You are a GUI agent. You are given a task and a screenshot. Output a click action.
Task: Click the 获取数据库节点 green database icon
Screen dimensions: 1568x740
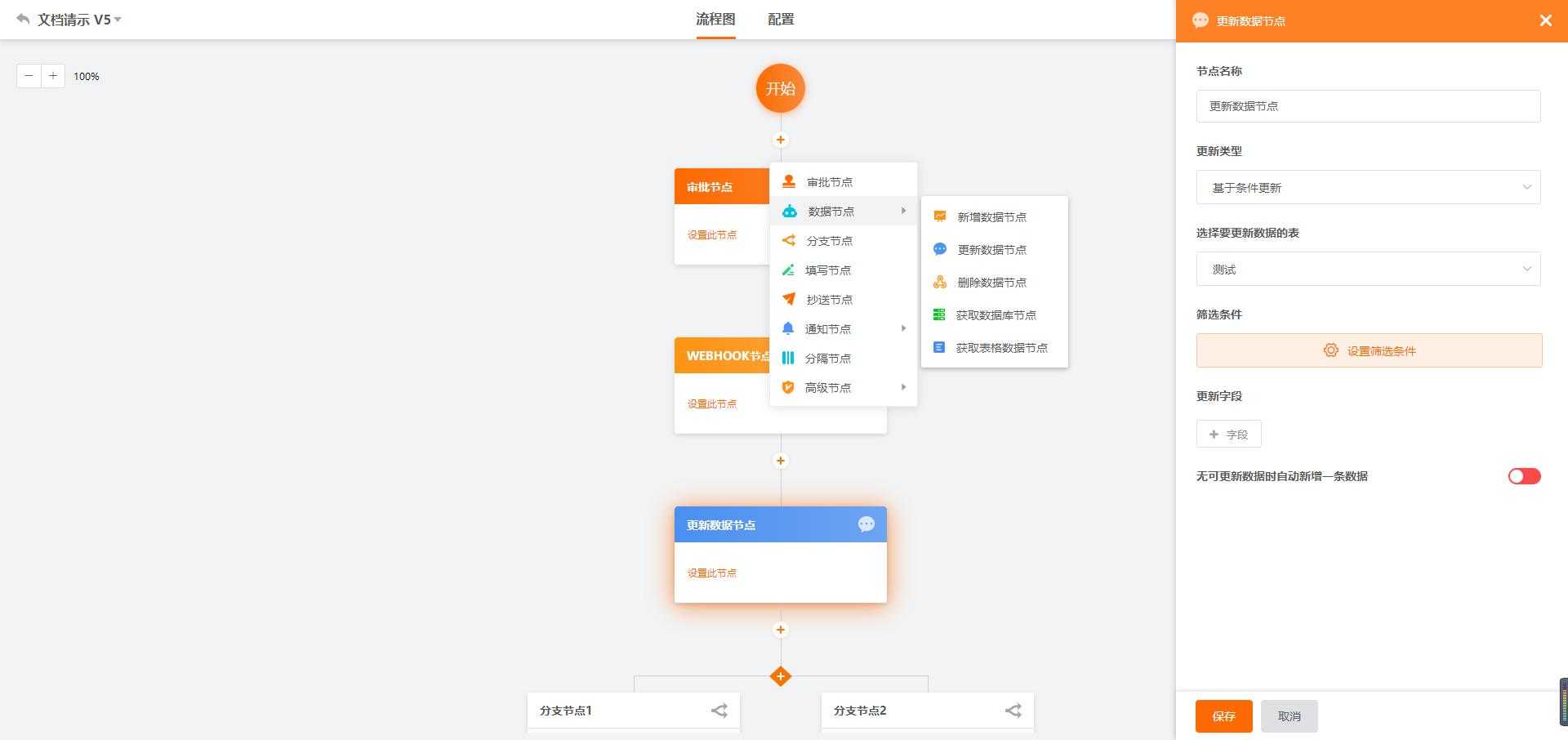pyautogui.click(x=939, y=314)
